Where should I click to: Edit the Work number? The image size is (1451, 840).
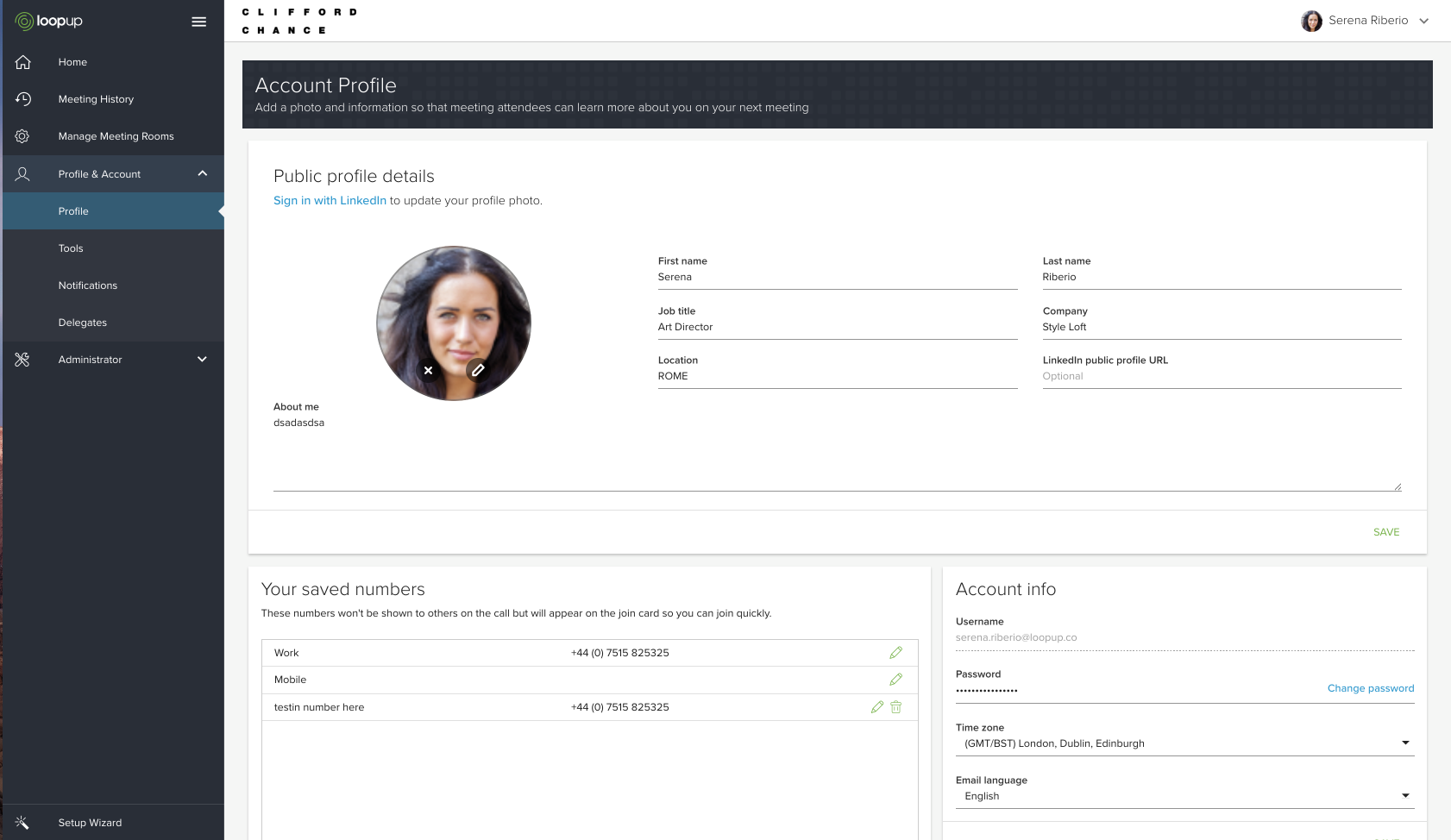tap(895, 653)
